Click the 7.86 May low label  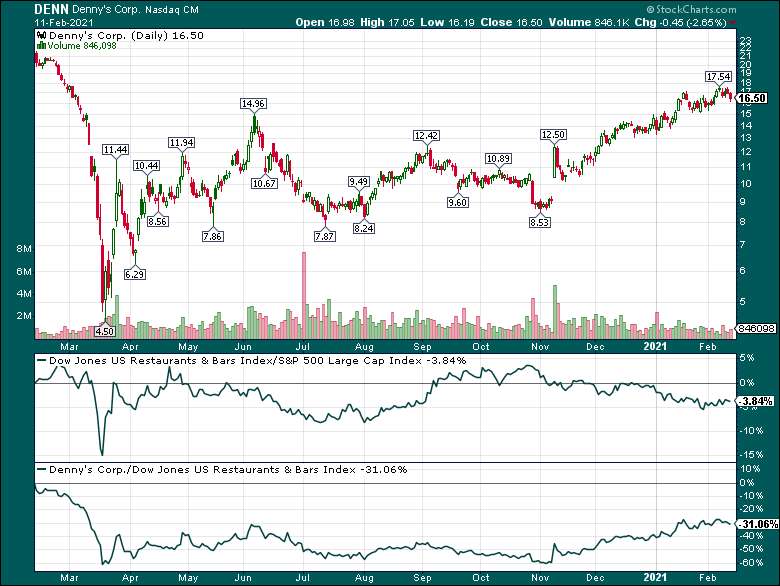(x=212, y=236)
